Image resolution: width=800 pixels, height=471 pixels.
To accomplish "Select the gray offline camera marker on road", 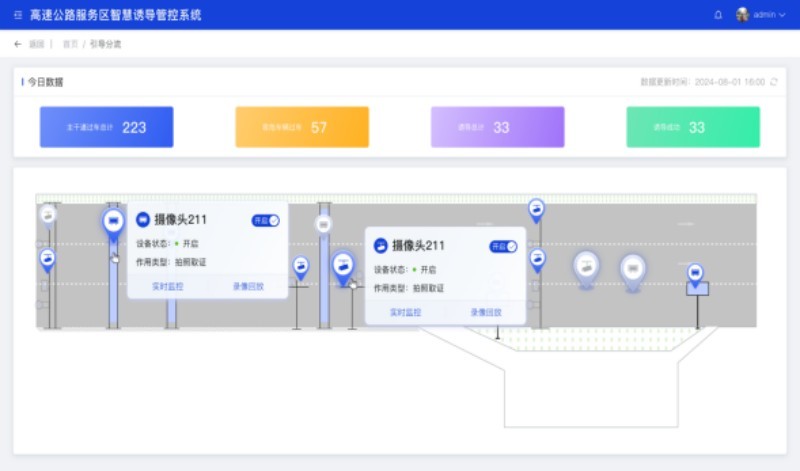I will 586,265.
